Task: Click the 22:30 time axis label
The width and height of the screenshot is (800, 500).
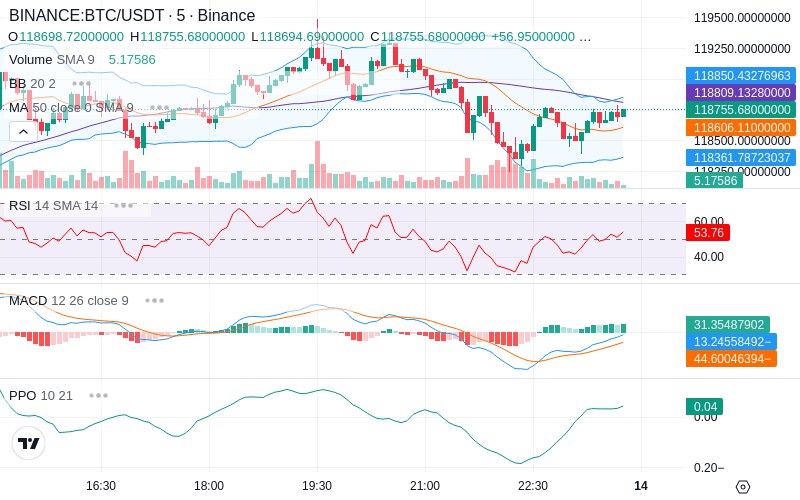Action: (x=533, y=486)
